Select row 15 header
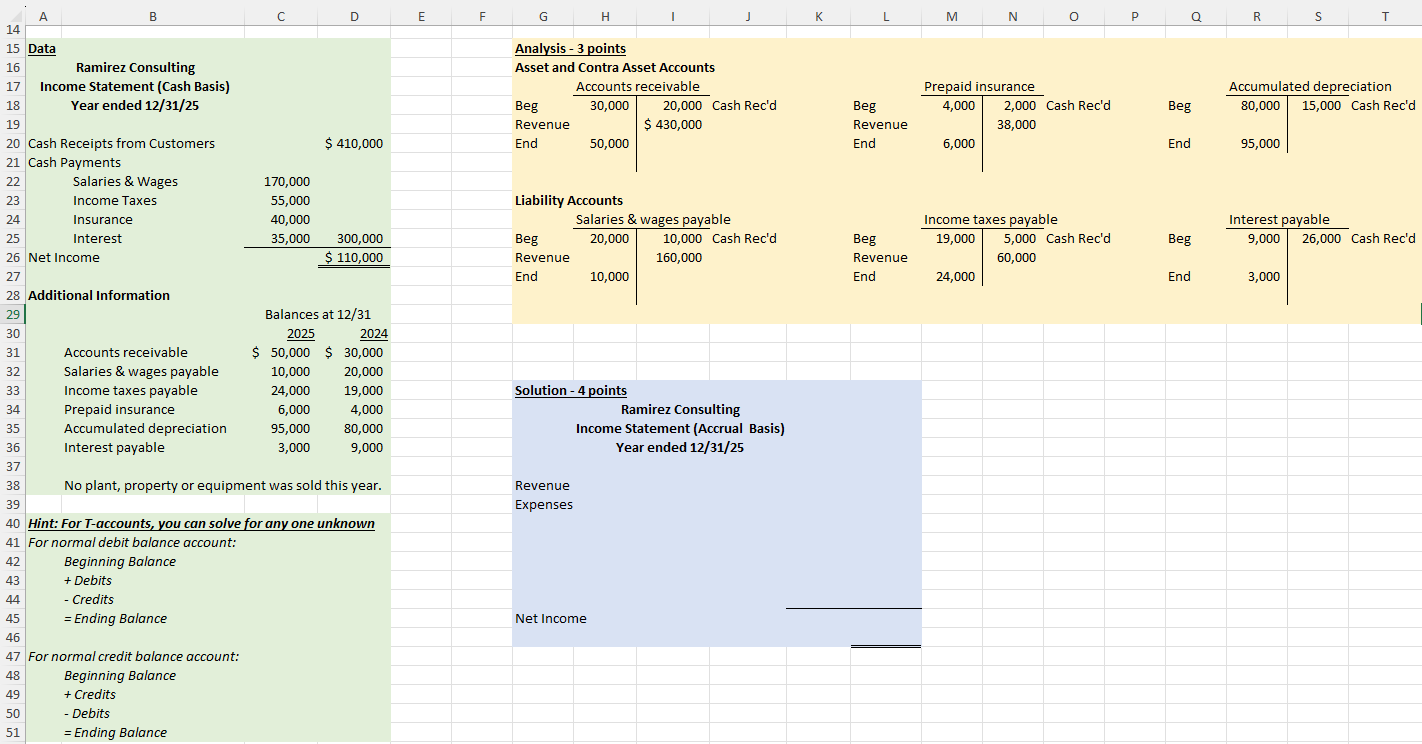 pyautogui.click(x=13, y=48)
